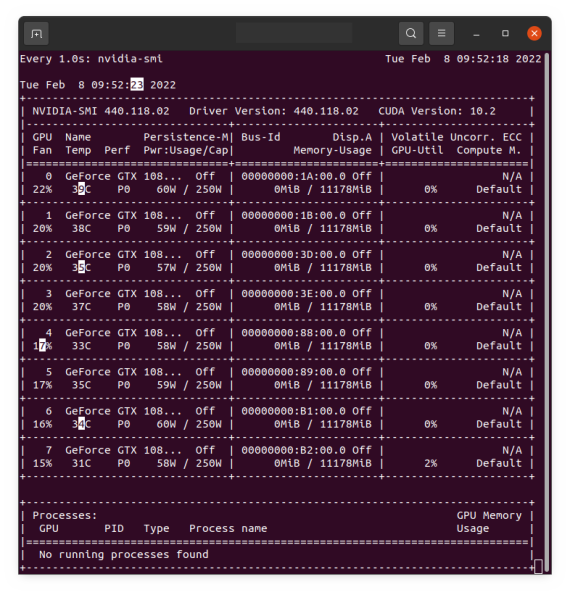Click bus ID 00000000:1A:00.0
This screenshot has width=570, height=595.
pyautogui.click(x=293, y=176)
